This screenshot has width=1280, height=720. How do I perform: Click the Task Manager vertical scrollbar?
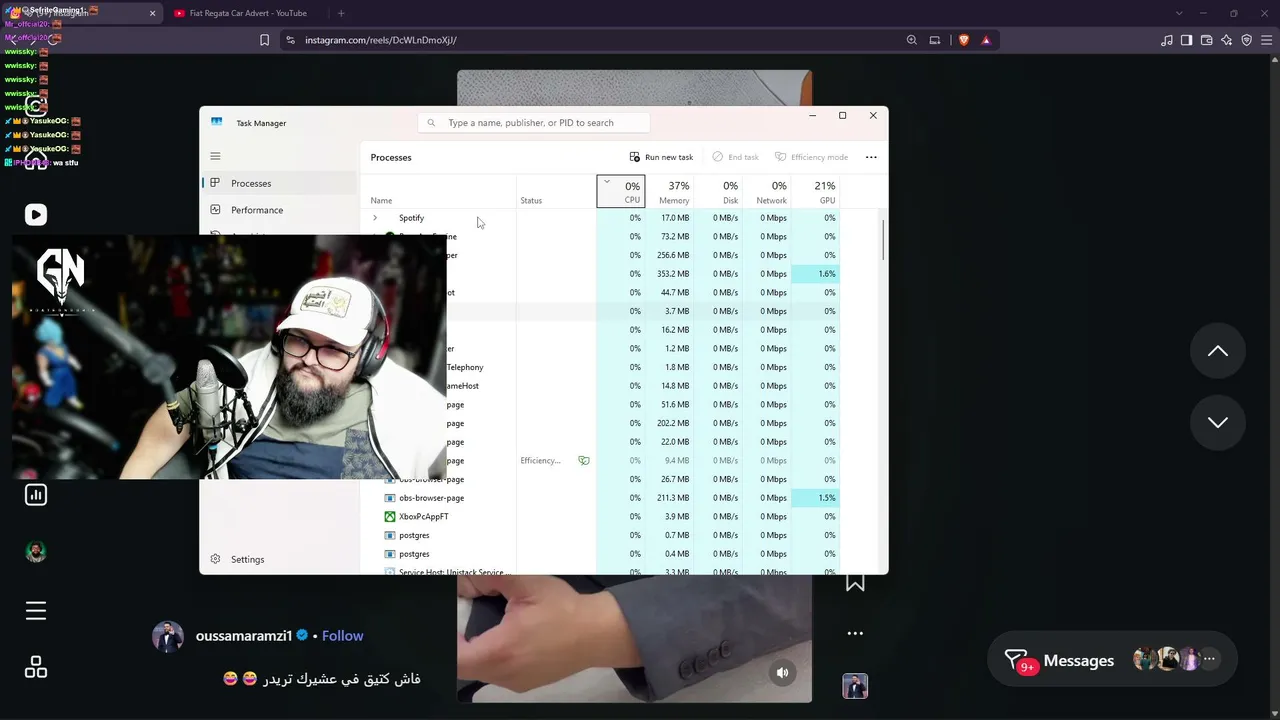click(x=883, y=240)
